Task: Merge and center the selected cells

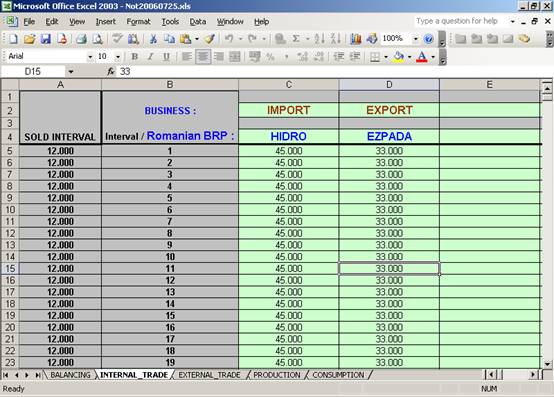Action: pyautogui.click(x=235, y=57)
